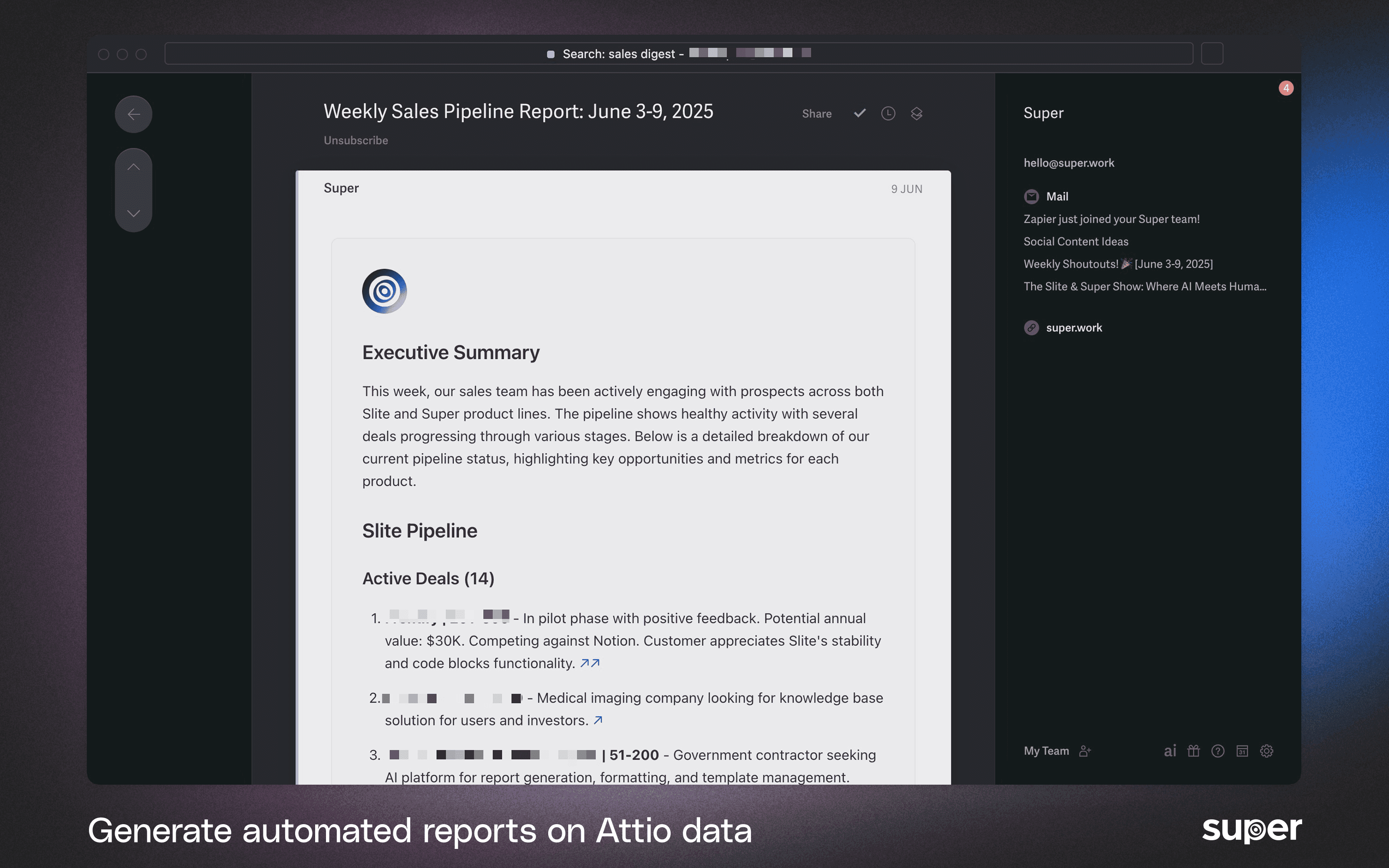The height and width of the screenshot is (868, 1389).
Task: Open the ai assistant icon
Action: click(x=1170, y=751)
